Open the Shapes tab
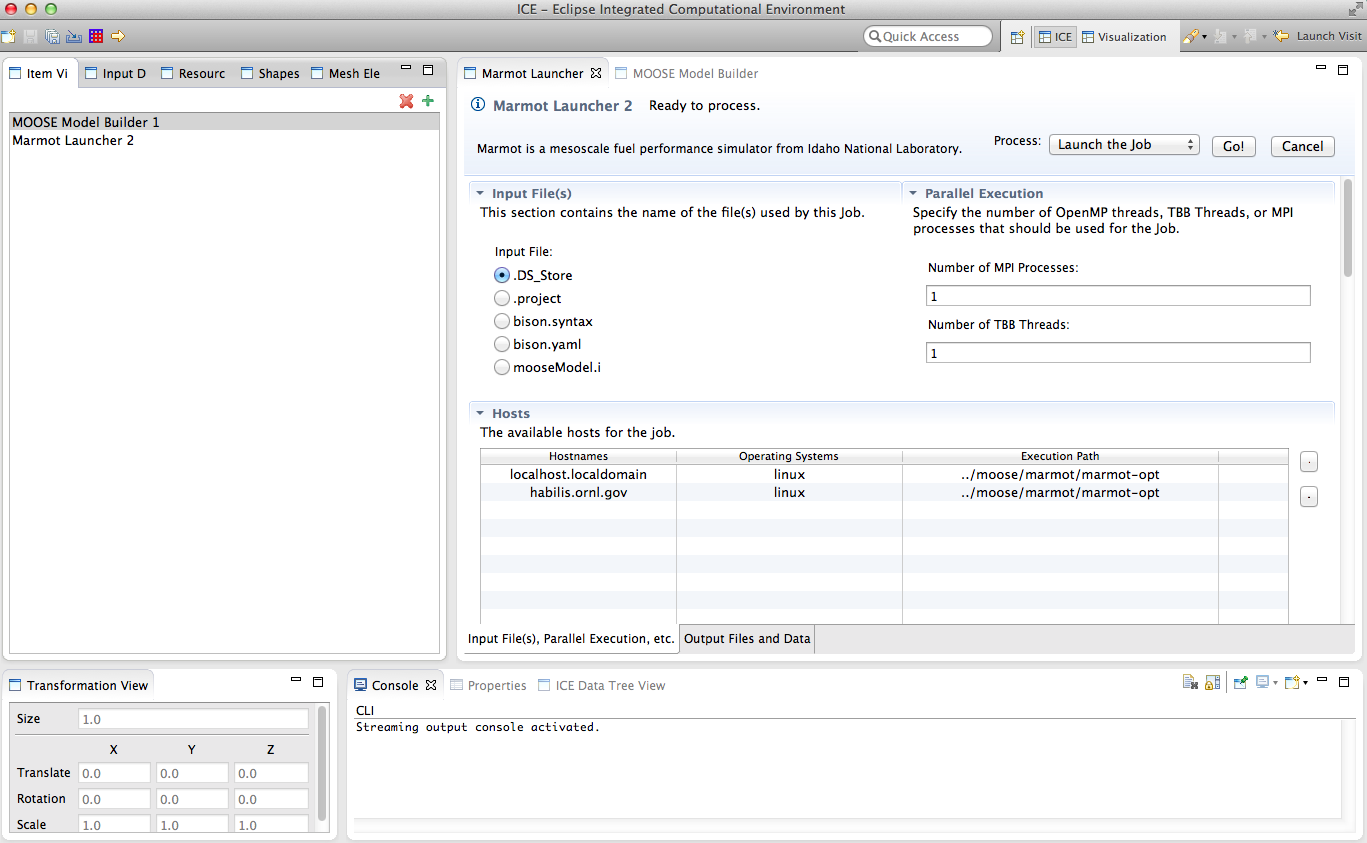The height and width of the screenshot is (843, 1367). pyautogui.click(x=270, y=73)
